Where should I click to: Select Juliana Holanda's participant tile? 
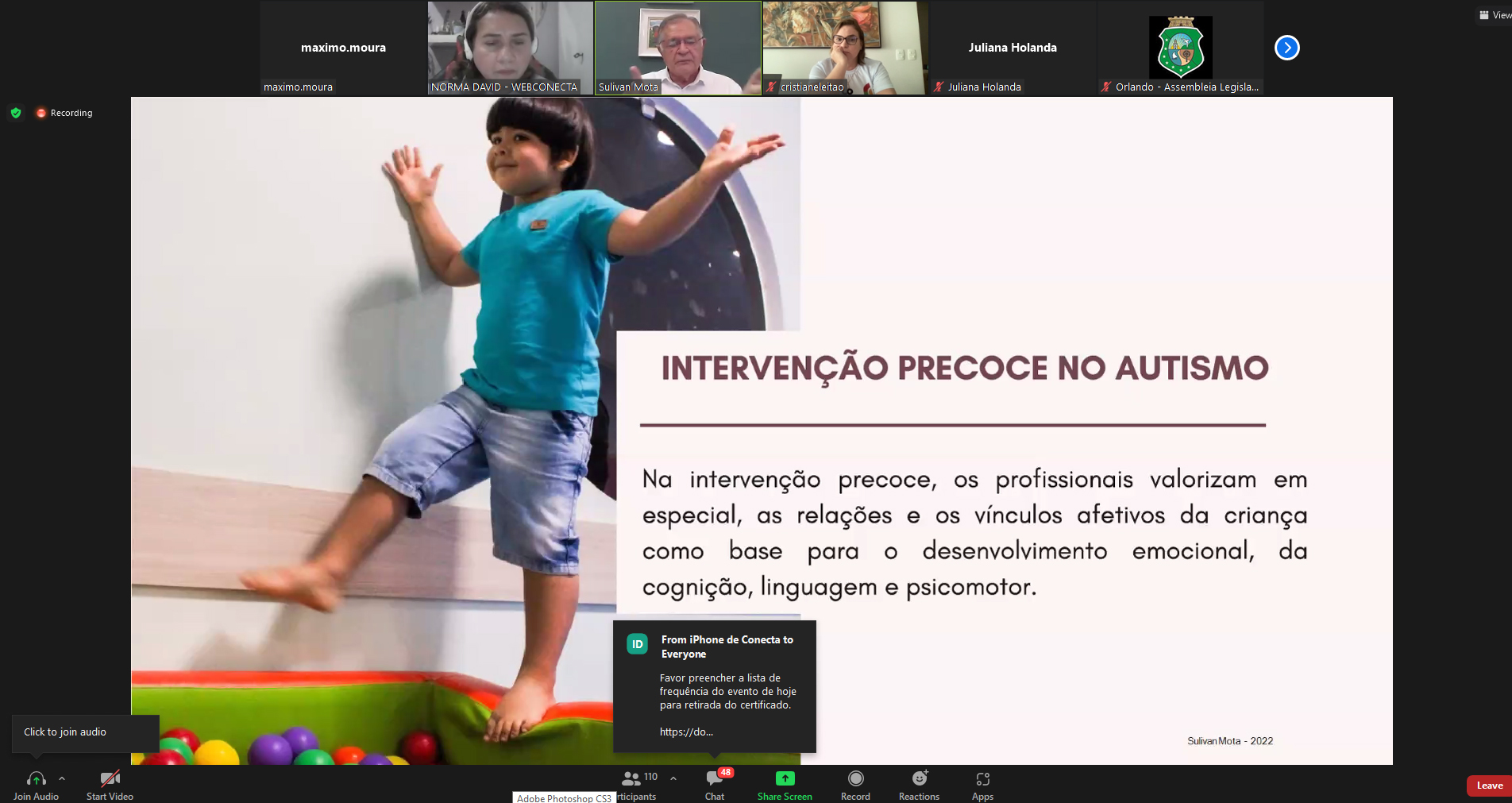click(x=1012, y=48)
